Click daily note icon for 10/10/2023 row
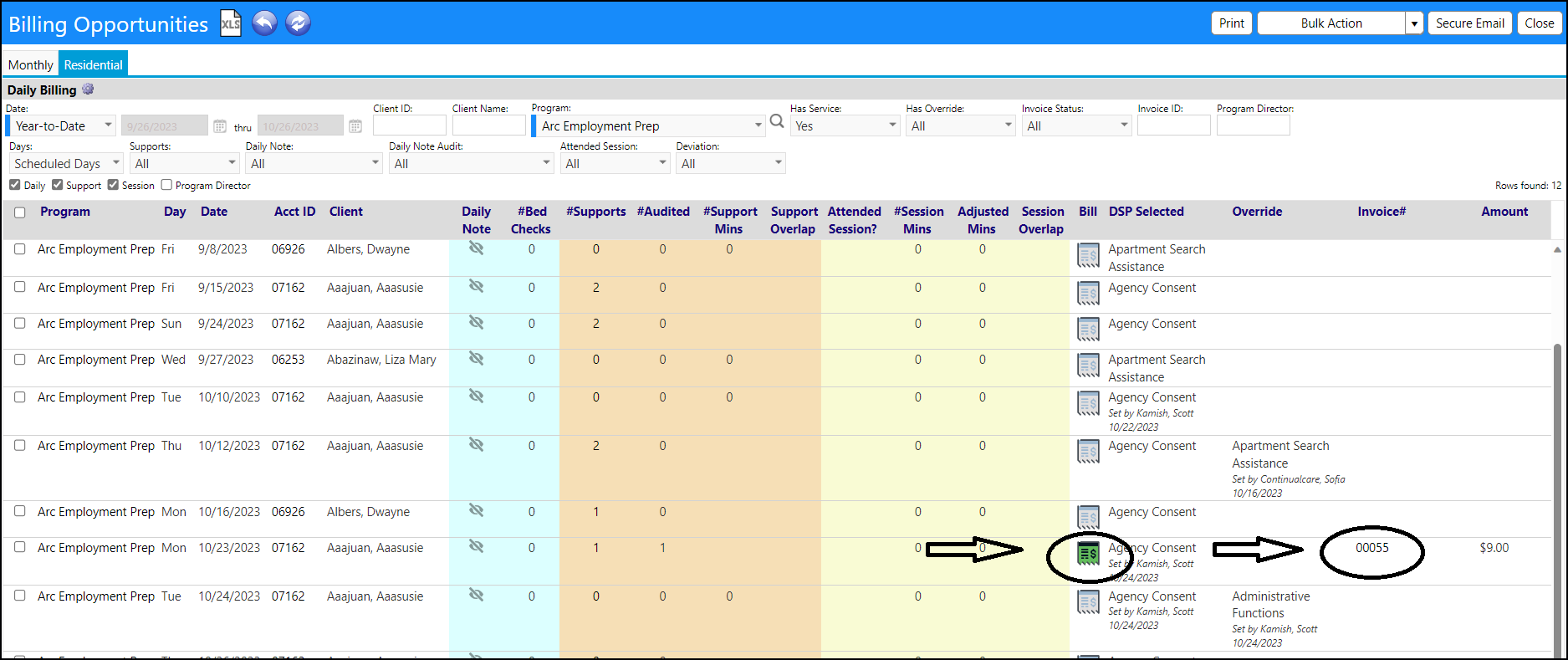 click(476, 396)
